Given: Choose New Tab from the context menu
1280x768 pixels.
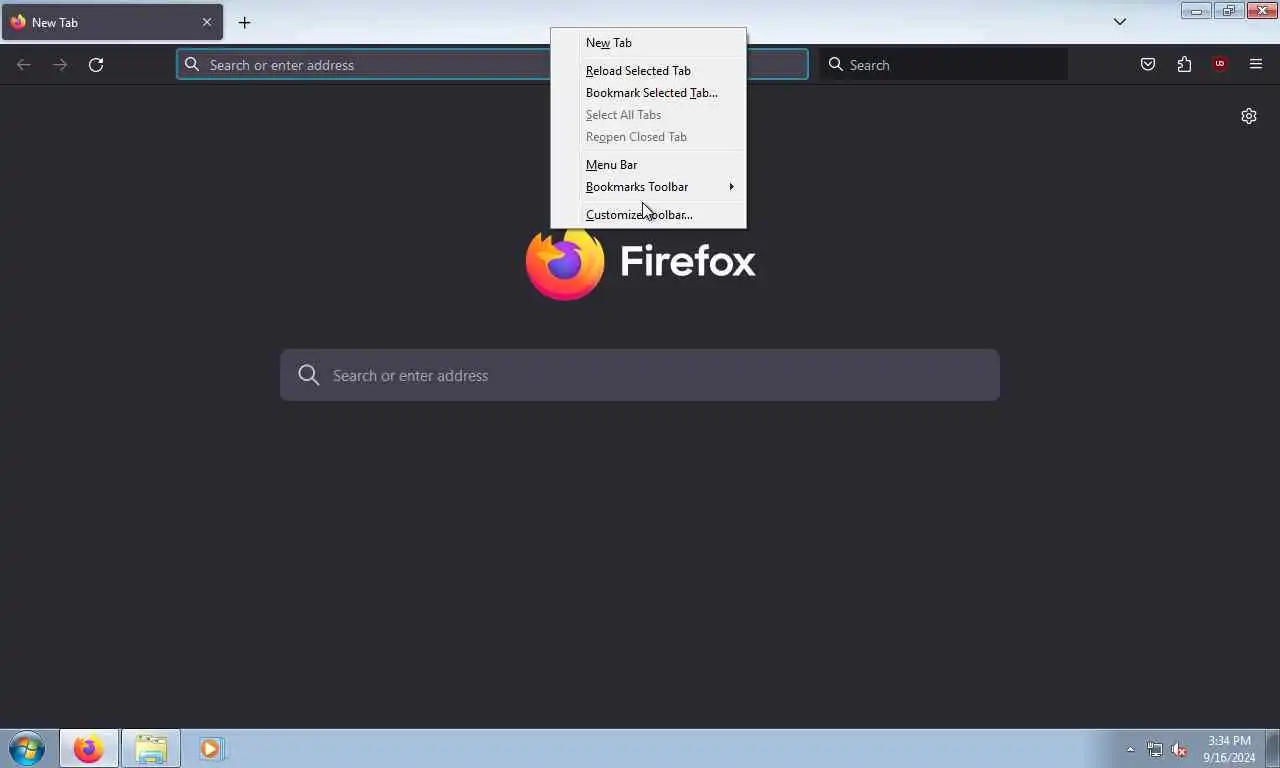Looking at the screenshot, I should (x=648, y=43).
